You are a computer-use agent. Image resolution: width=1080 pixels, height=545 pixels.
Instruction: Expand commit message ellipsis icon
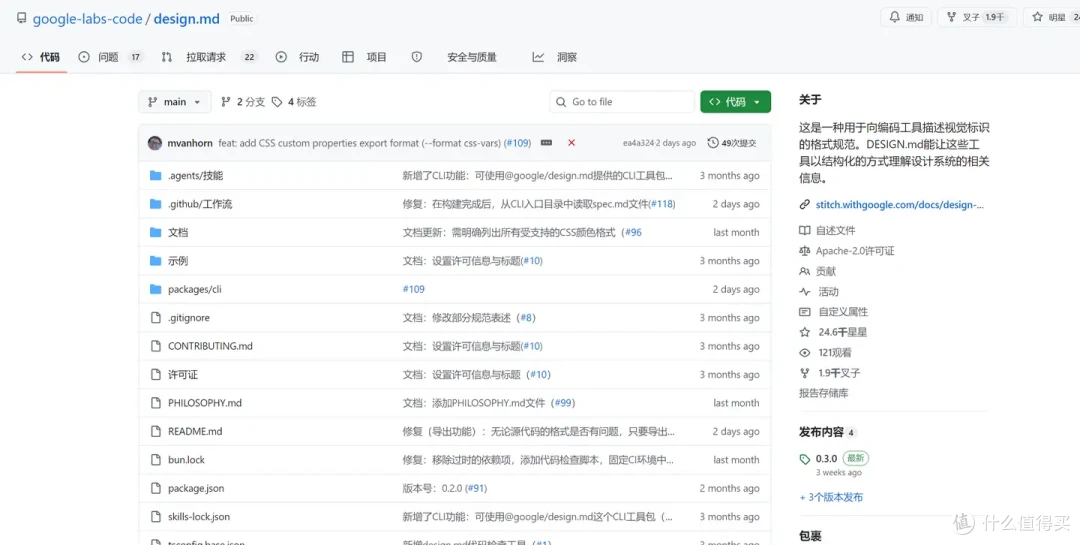click(x=546, y=143)
